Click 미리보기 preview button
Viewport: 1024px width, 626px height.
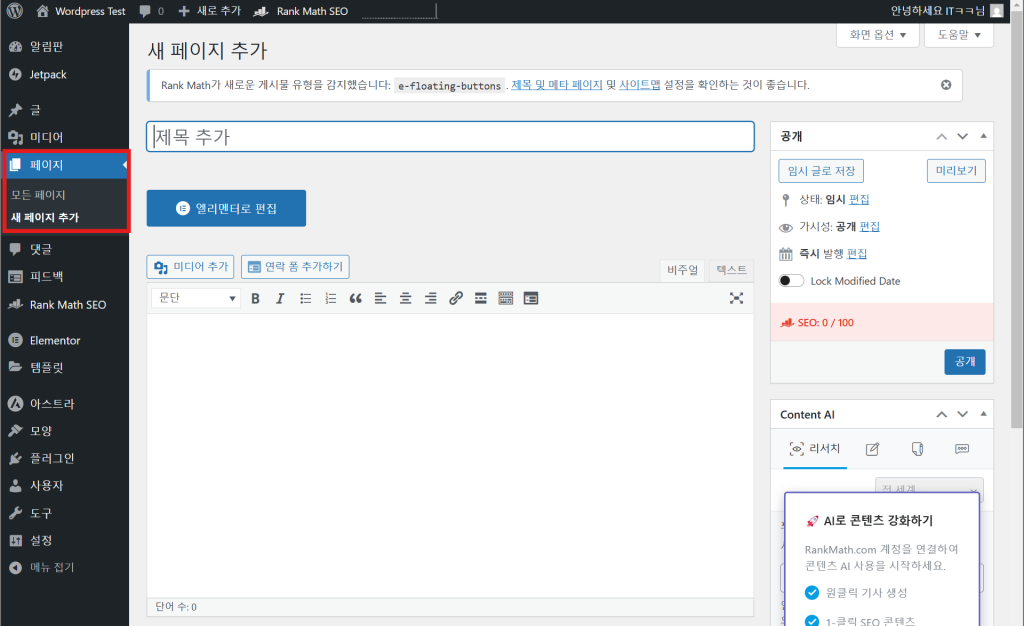click(956, 171)
